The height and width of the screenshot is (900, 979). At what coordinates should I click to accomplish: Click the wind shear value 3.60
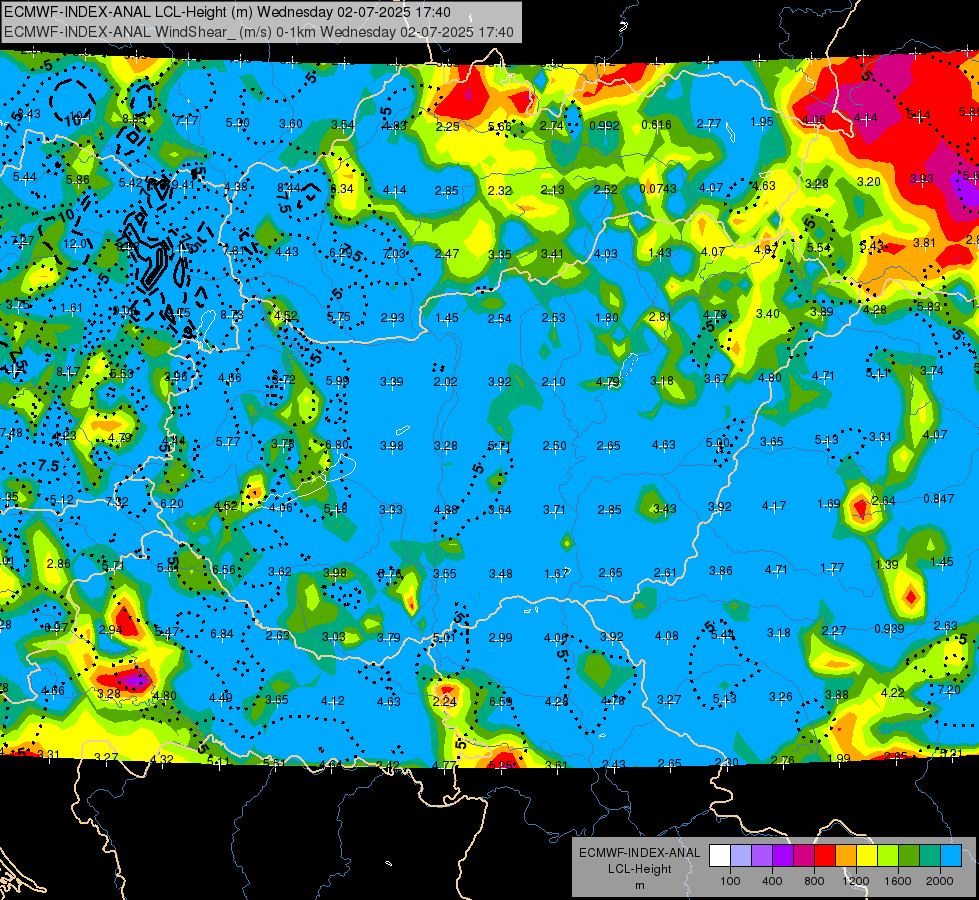pyautogui.click(x=290, y=124)
